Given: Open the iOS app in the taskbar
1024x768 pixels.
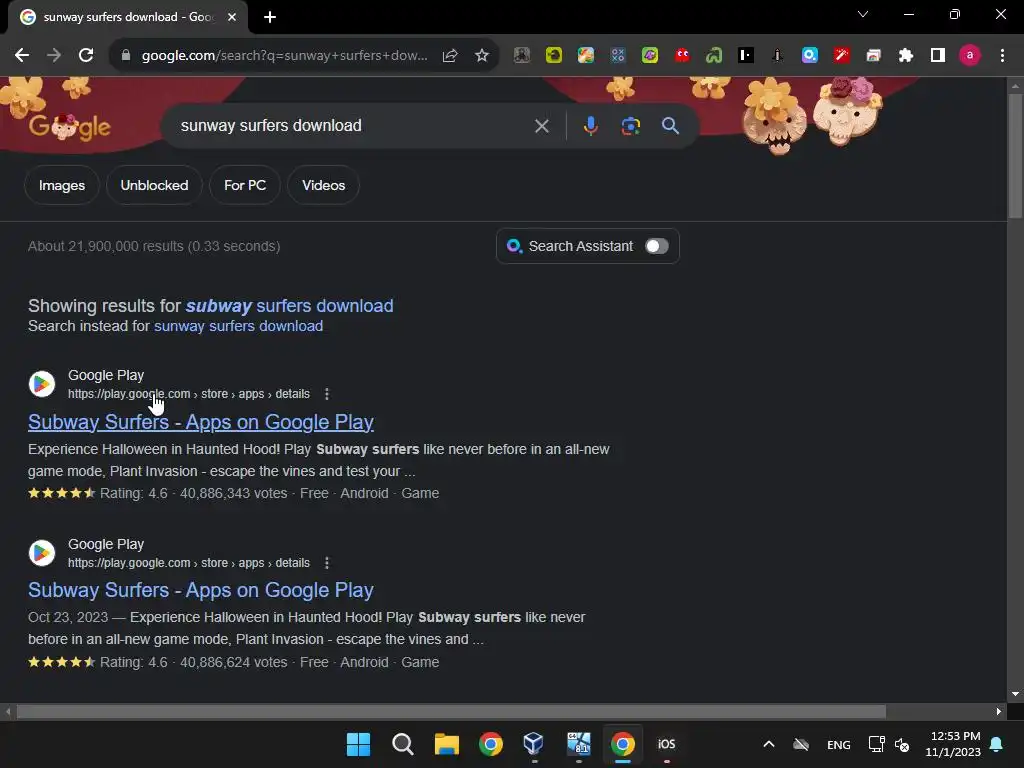Looking at the screenshot, I should pos(666,744).
